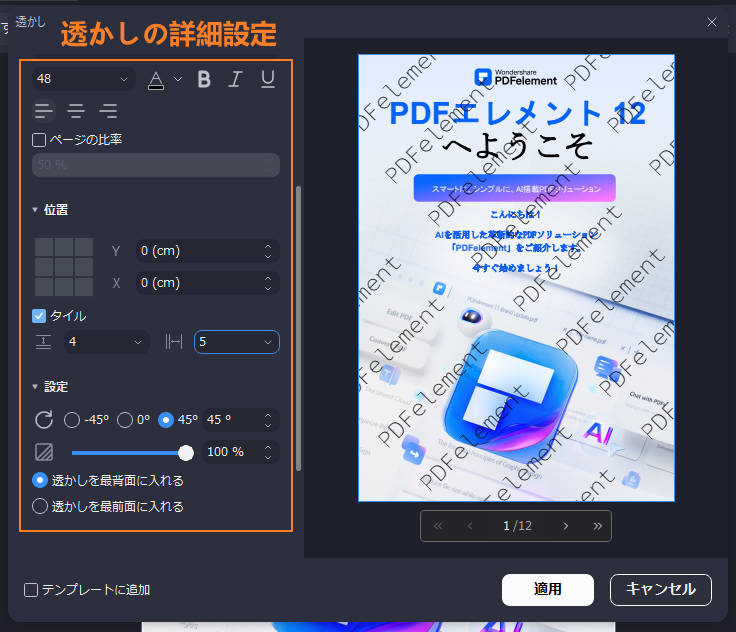This screenshot has height=632, width=736.
Task: Uncheck the タイル checkbox
Action: click(x=39, y=316)
